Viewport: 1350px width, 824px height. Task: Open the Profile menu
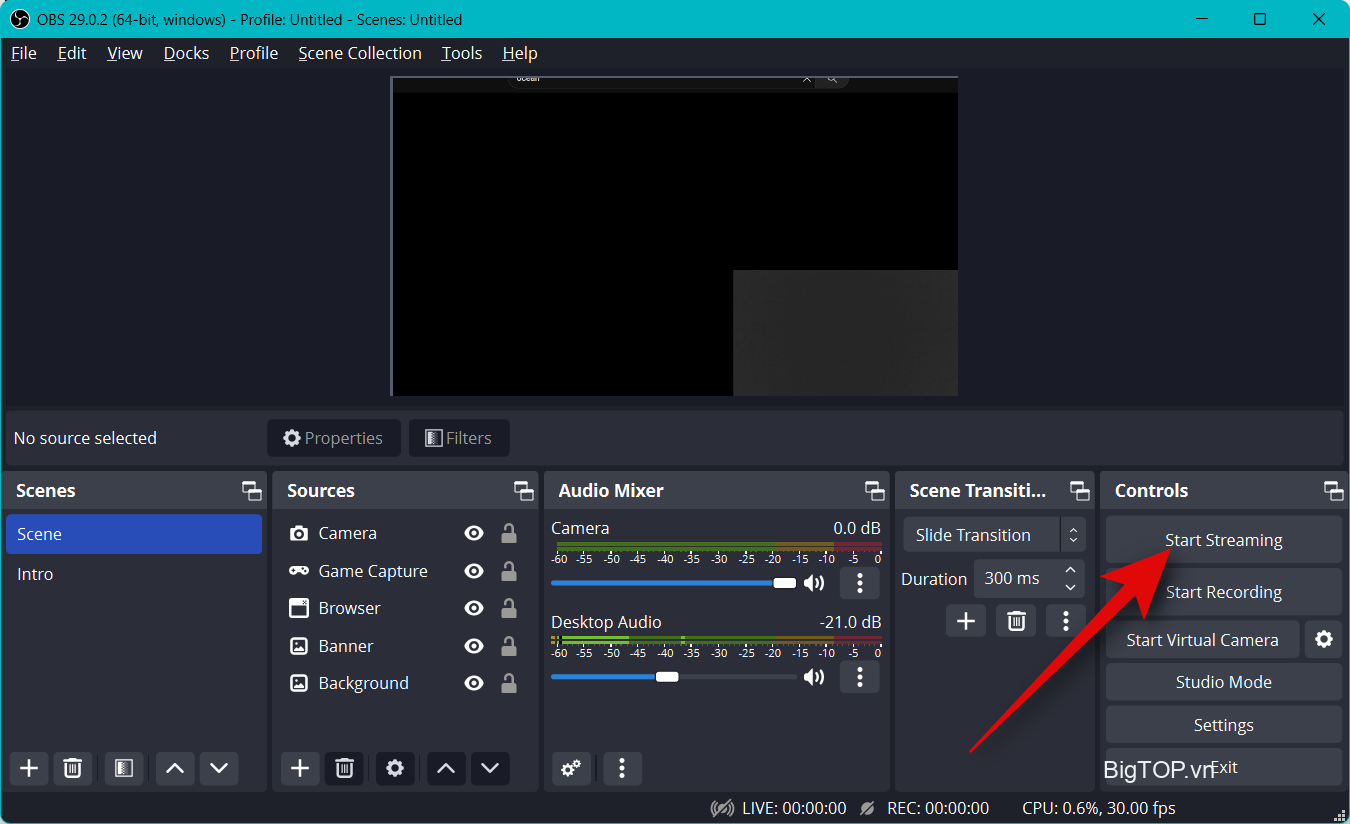click(254, 53)
